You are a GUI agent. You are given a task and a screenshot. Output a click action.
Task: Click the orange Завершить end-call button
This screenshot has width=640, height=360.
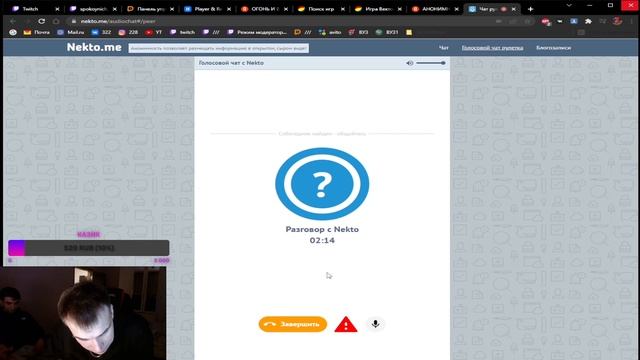coord(293,324)
